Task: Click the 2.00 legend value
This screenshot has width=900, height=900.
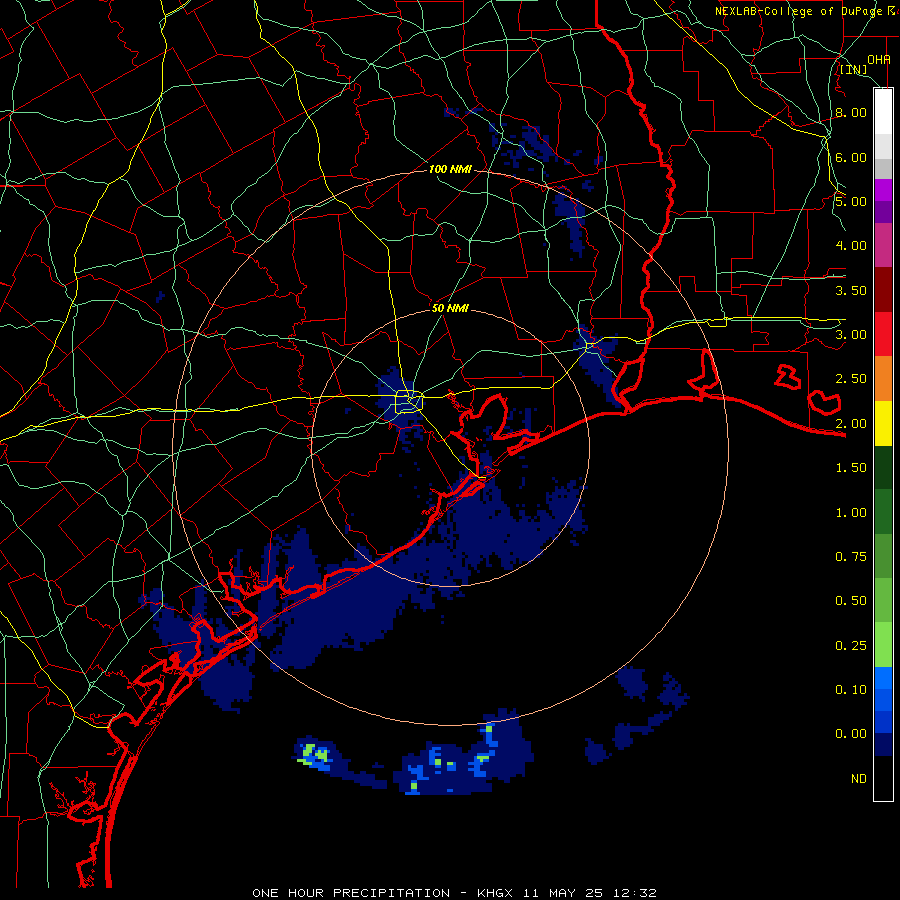Action: pos(851,424)
